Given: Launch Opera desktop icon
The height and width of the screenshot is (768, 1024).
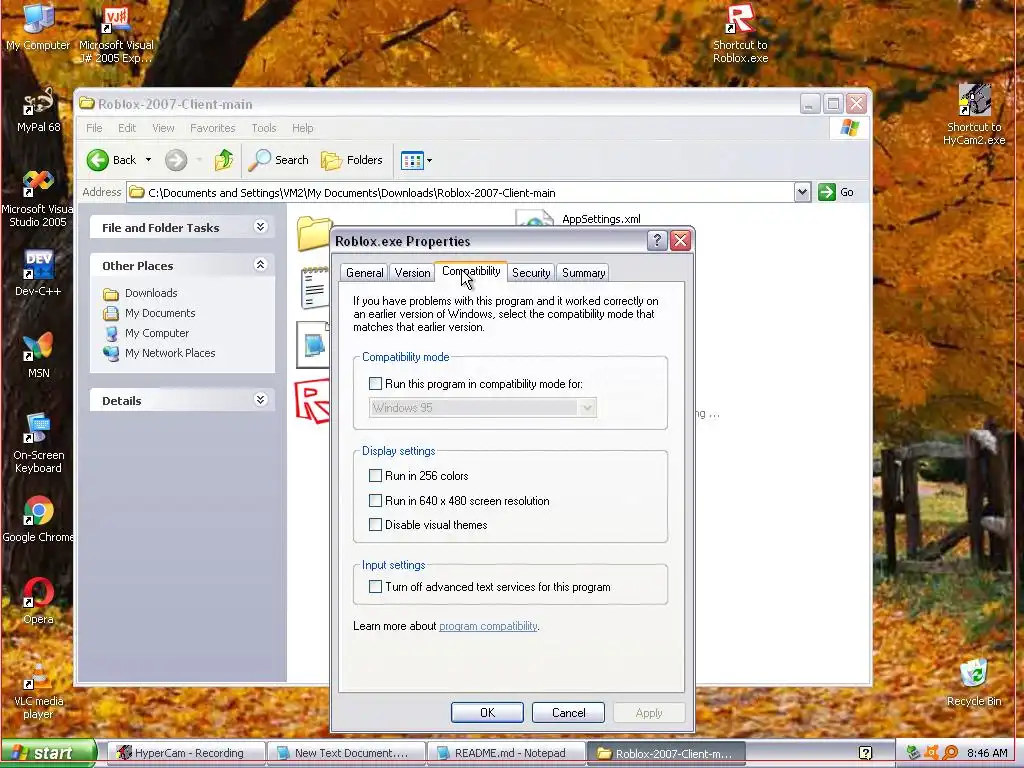Looking at the screenshot, I should (38, 601).
